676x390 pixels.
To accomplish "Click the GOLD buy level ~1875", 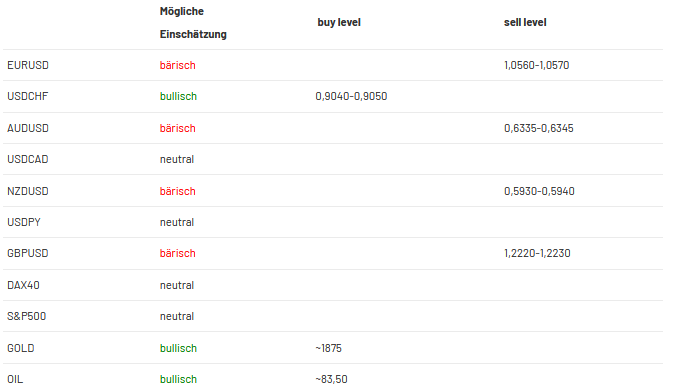I will coord(329,348).
